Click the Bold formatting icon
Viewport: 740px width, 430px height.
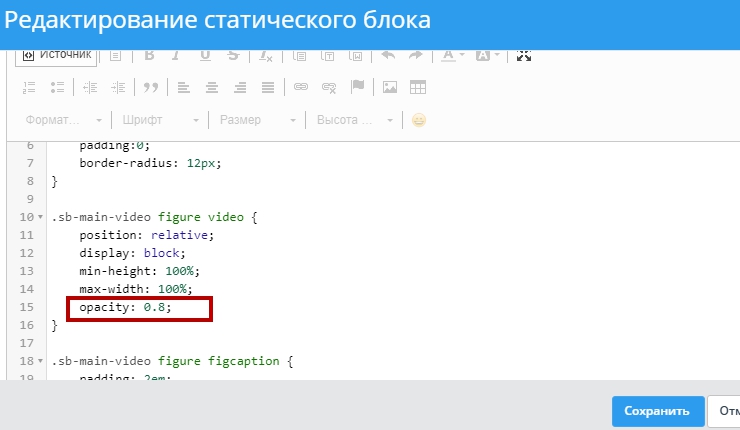149,56
